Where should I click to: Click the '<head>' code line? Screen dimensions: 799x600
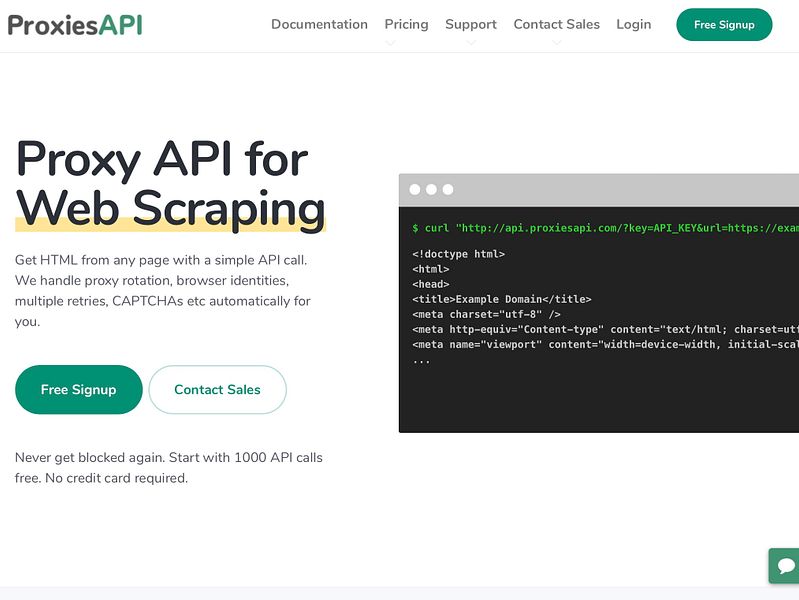[431, 284]
